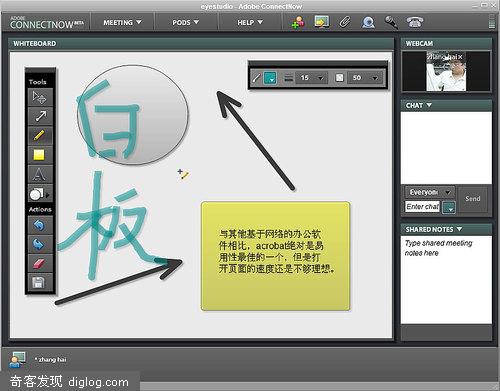Click the Share my screen icon

pos(321,22)
